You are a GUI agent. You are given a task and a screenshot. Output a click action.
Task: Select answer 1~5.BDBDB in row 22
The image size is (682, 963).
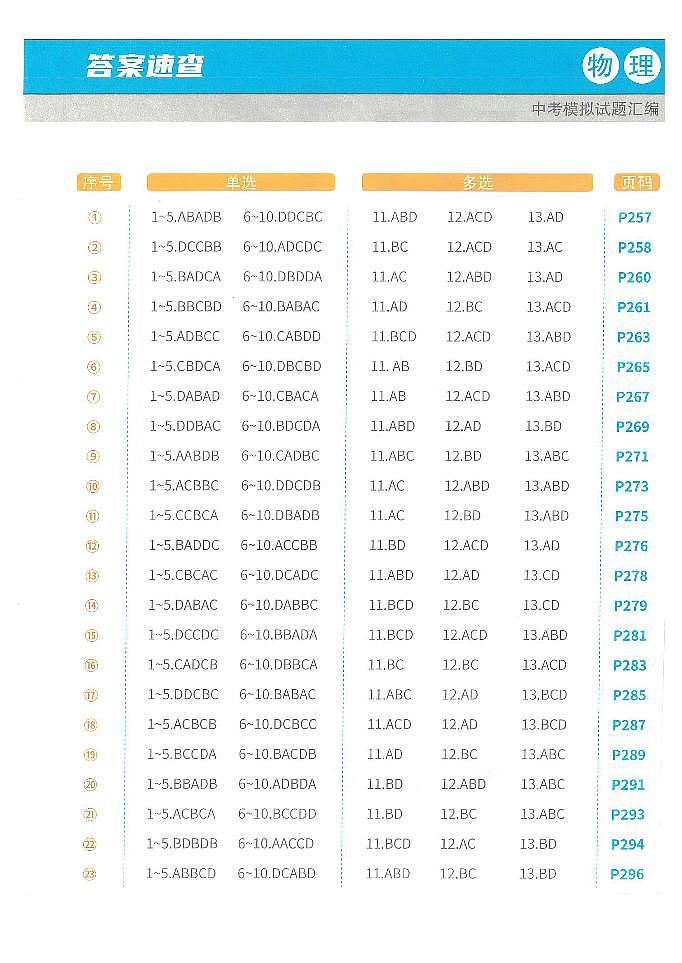(182, 844)
